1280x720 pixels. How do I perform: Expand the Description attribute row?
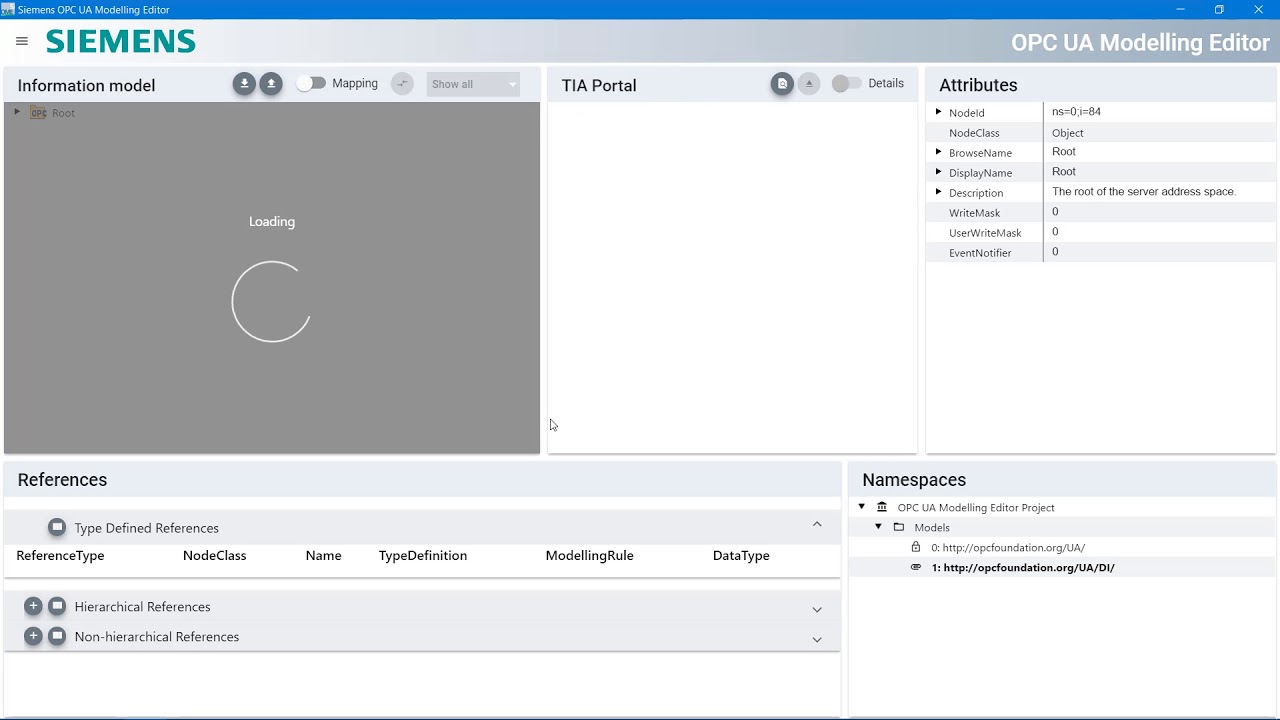[x=938, y=192]
